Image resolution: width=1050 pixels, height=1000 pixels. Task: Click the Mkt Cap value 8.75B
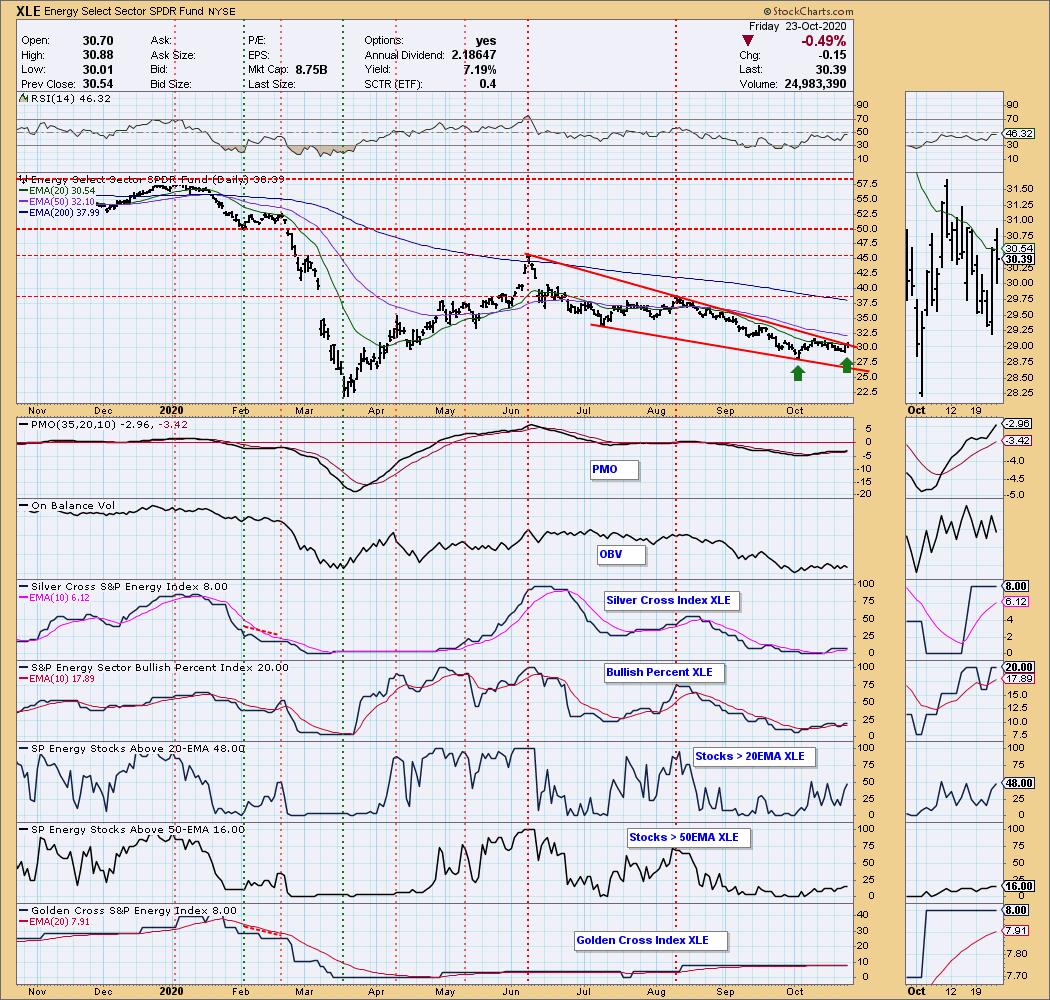point(311,70)
